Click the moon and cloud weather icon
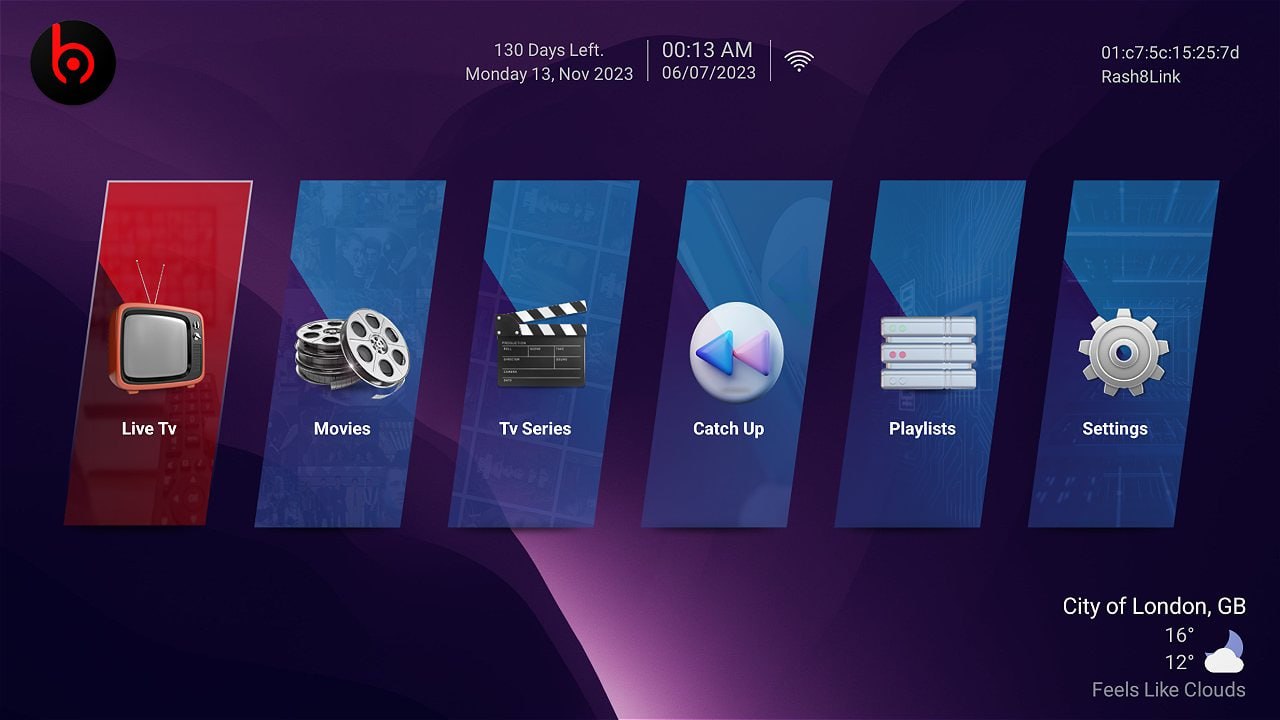 click(1224, 651)
